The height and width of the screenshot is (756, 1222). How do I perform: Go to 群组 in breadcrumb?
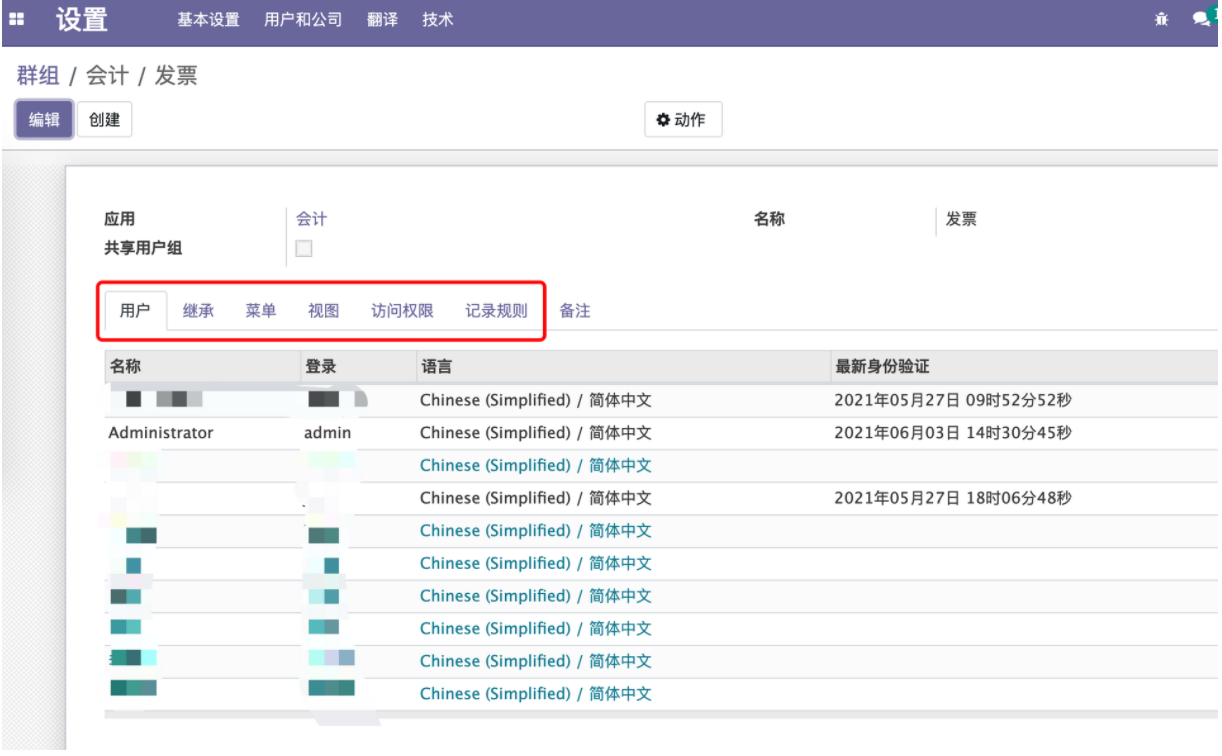(x=38, y=76)
